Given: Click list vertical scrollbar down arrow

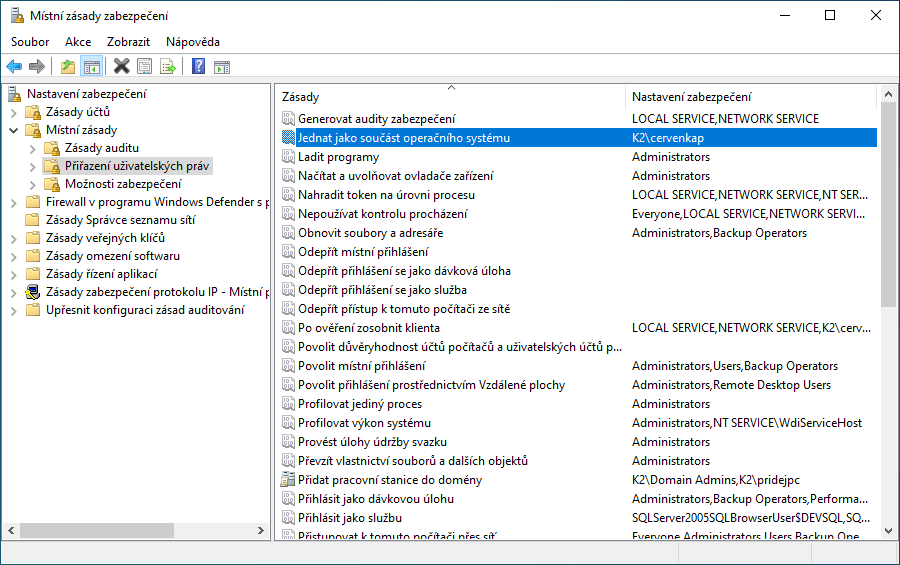Looking at the screenshot, I should 887,531.
